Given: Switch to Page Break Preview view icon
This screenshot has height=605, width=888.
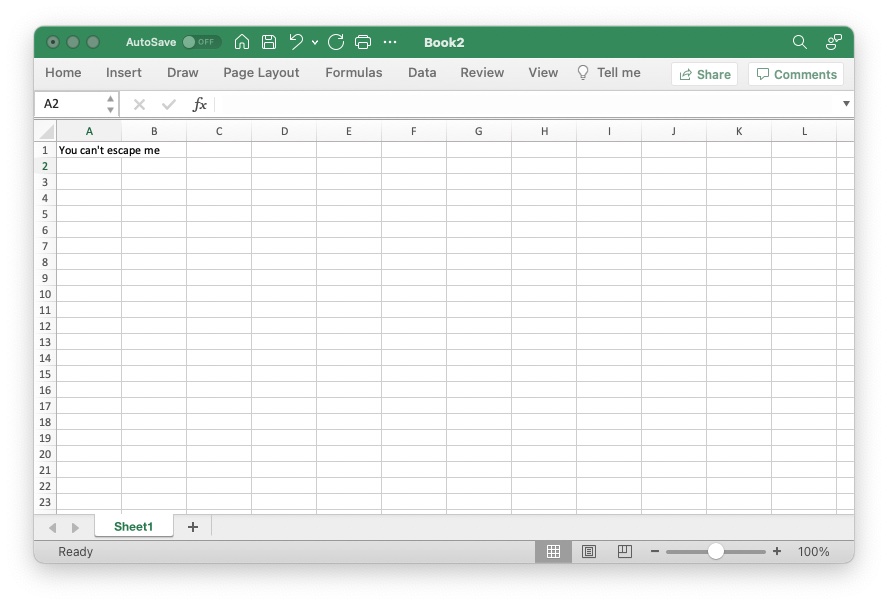Looking at the screenshot, I should [x=625, y=551].
